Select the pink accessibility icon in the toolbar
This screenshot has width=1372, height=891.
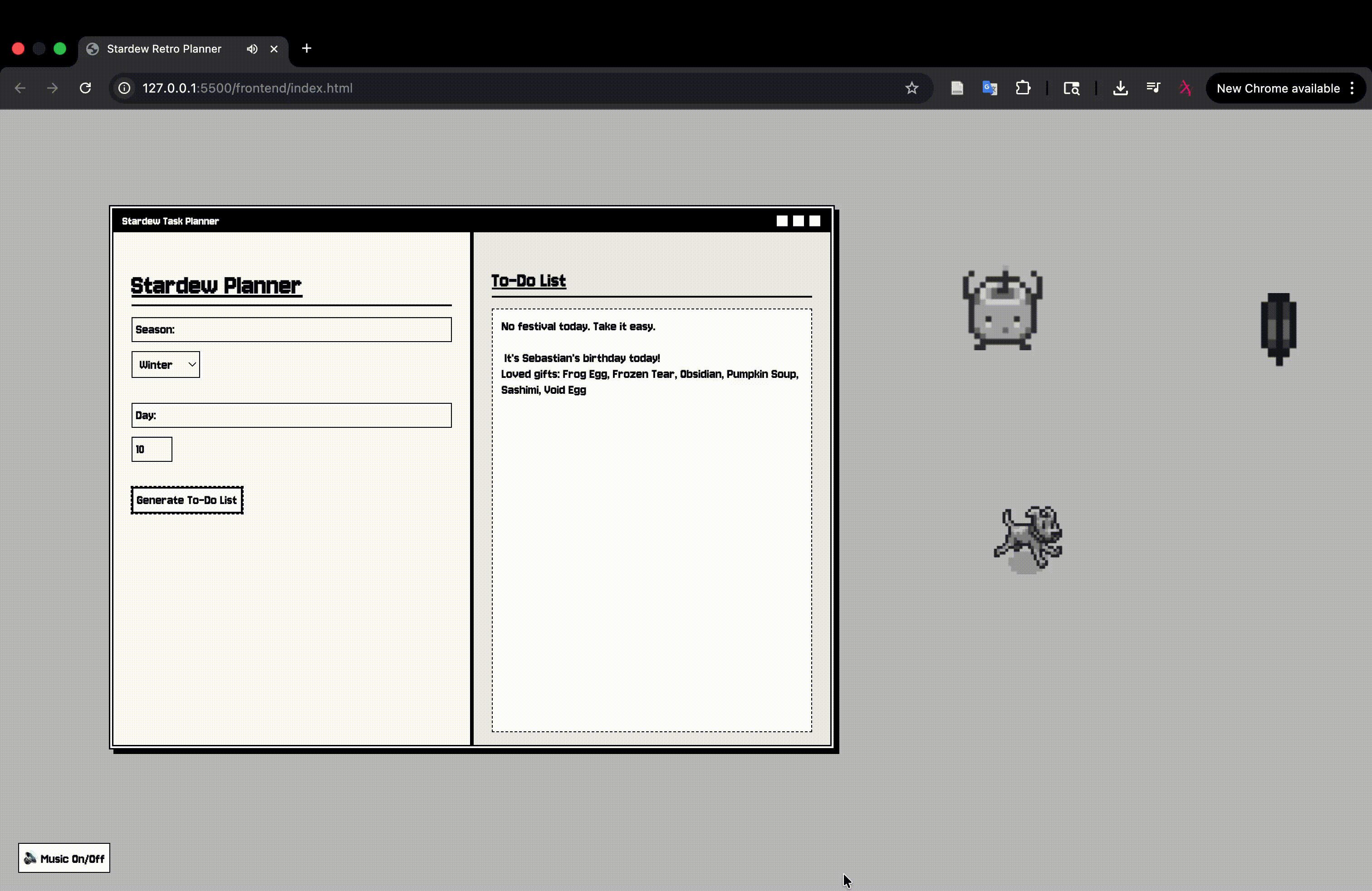point(1185,88)
